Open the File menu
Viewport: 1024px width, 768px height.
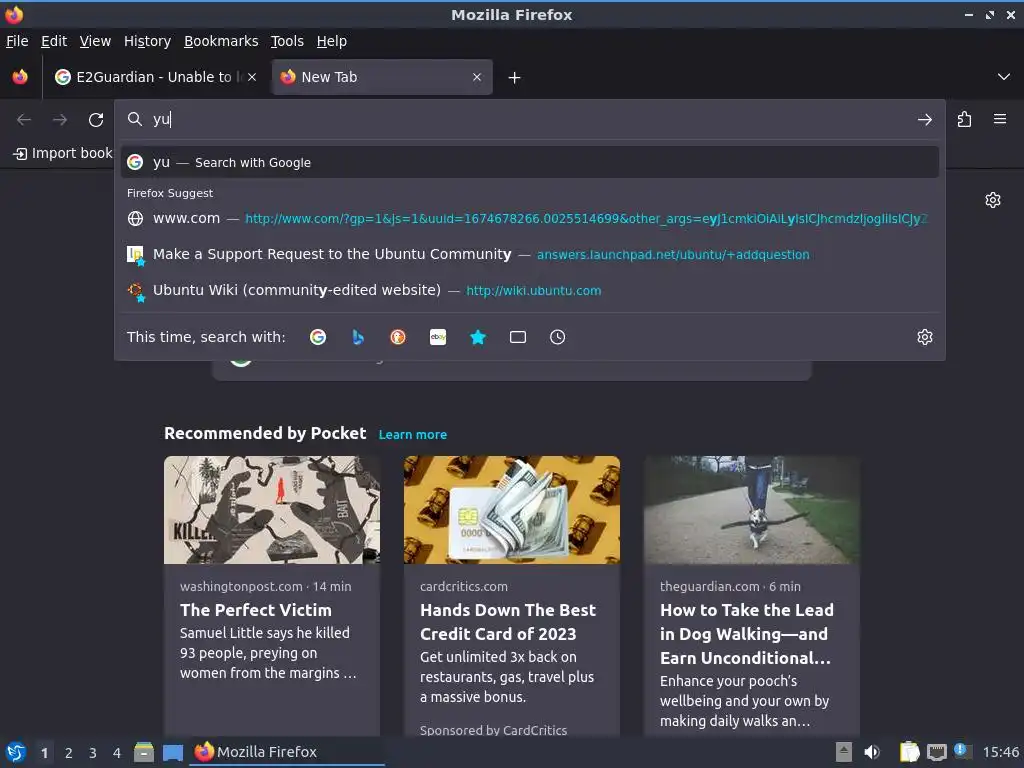(x=17, y=41)
